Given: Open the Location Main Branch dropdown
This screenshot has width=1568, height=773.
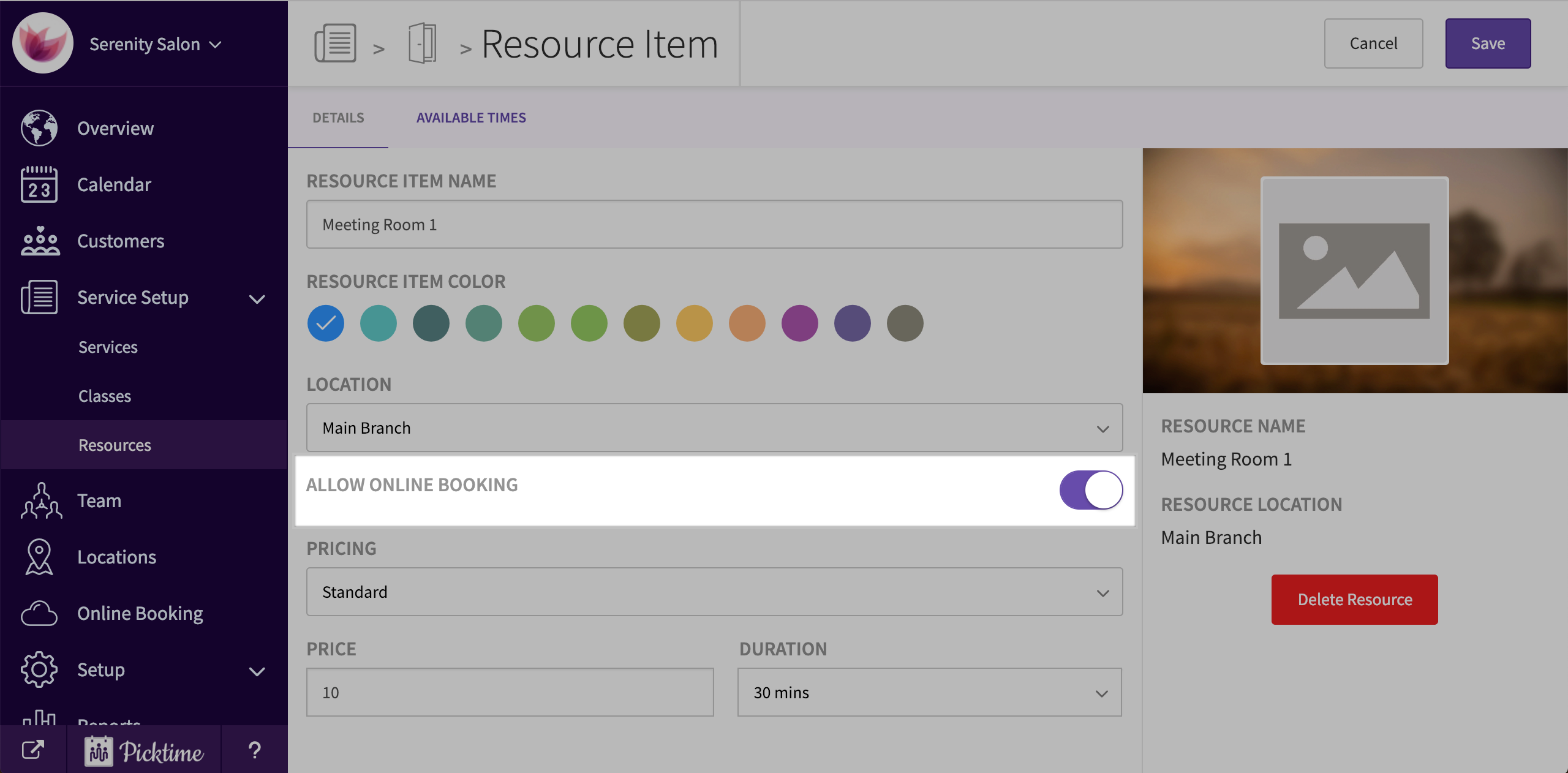Looking at the screenshot, I should (x=714, y=428).
